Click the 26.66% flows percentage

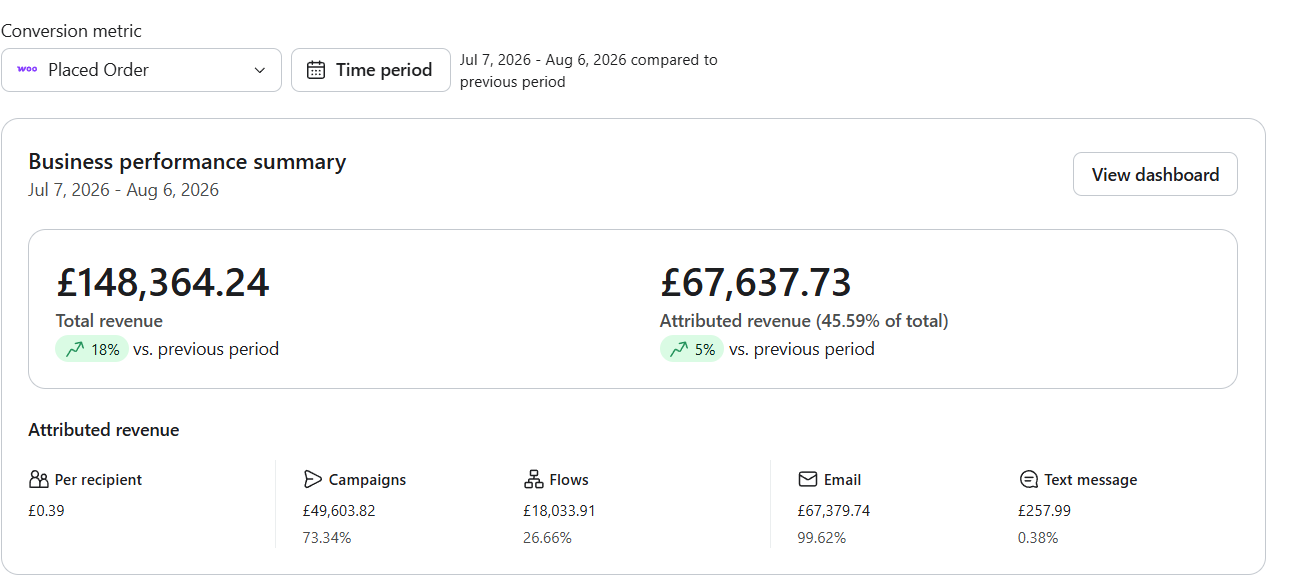pyautogui.click(x=547, y=538)
